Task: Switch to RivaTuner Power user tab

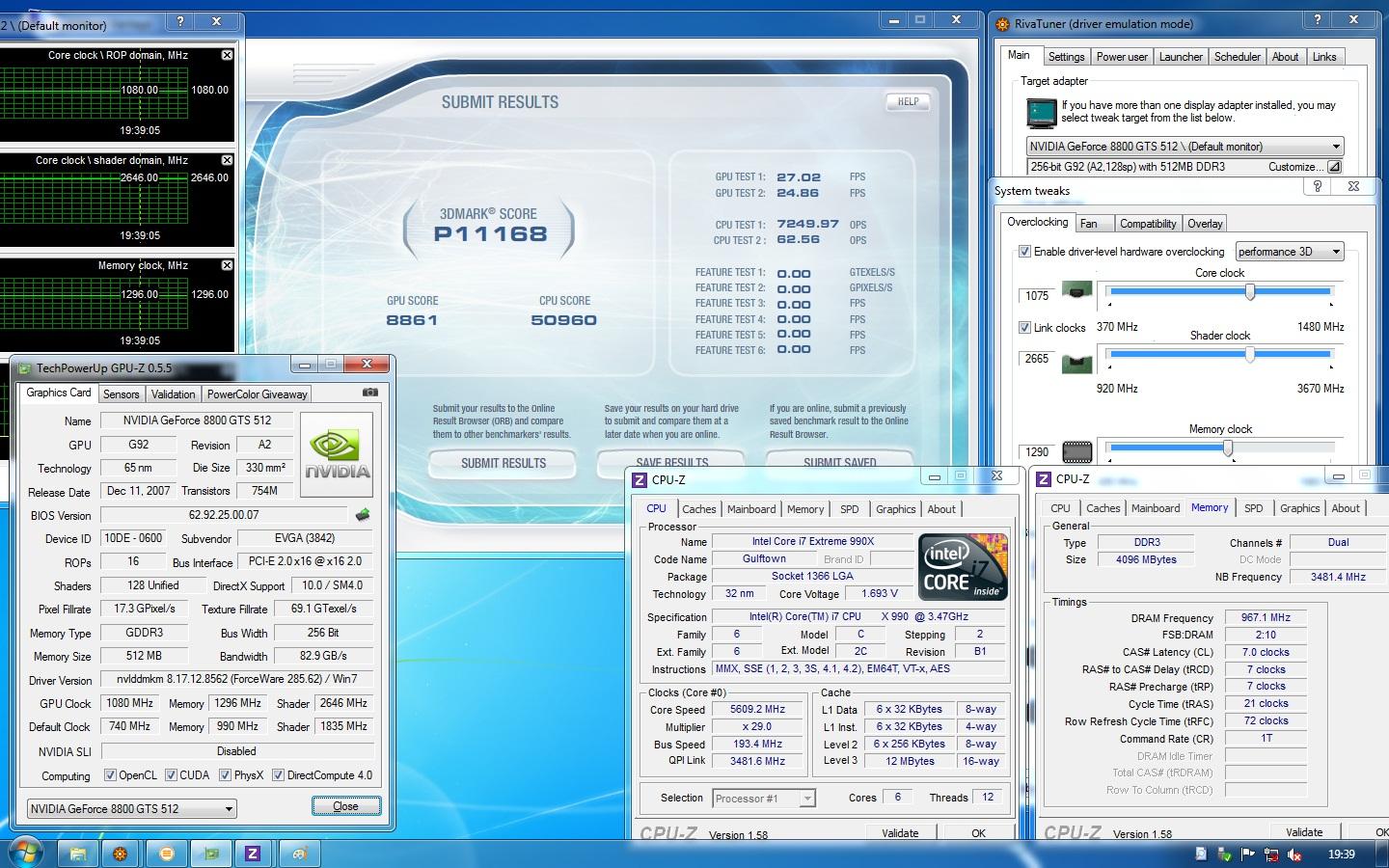Action: point(1122,57)
